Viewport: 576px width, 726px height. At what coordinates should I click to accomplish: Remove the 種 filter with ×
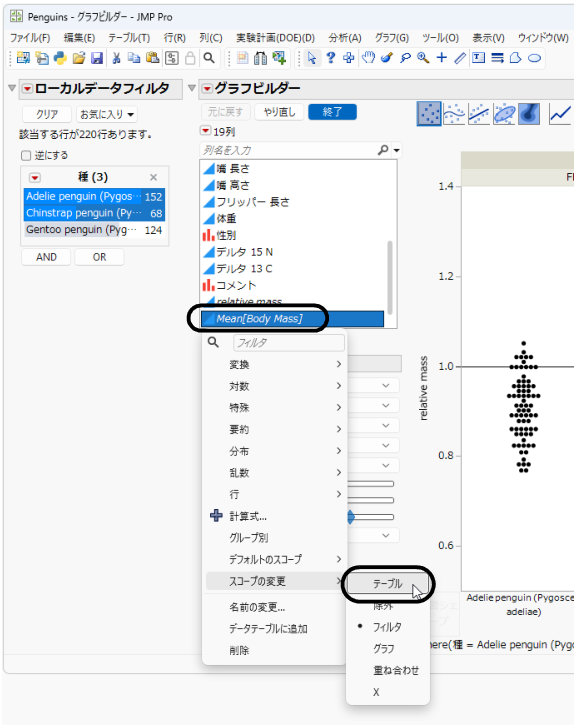(x=153, y=177)
